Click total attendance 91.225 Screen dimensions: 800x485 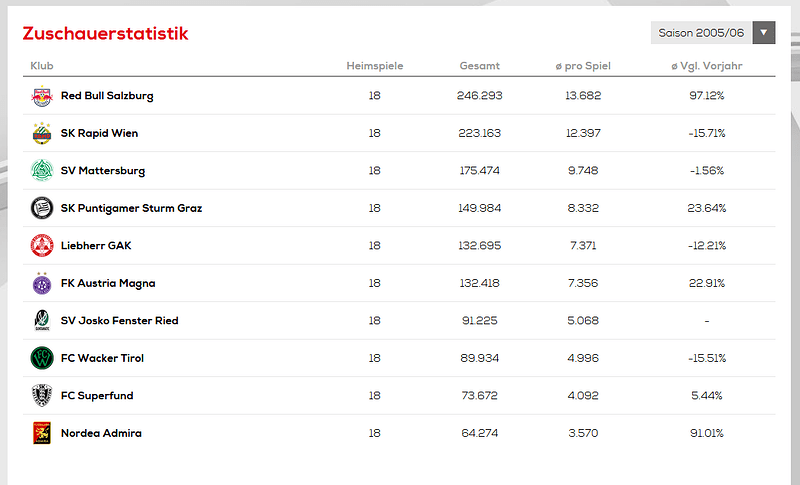[480, 321]
